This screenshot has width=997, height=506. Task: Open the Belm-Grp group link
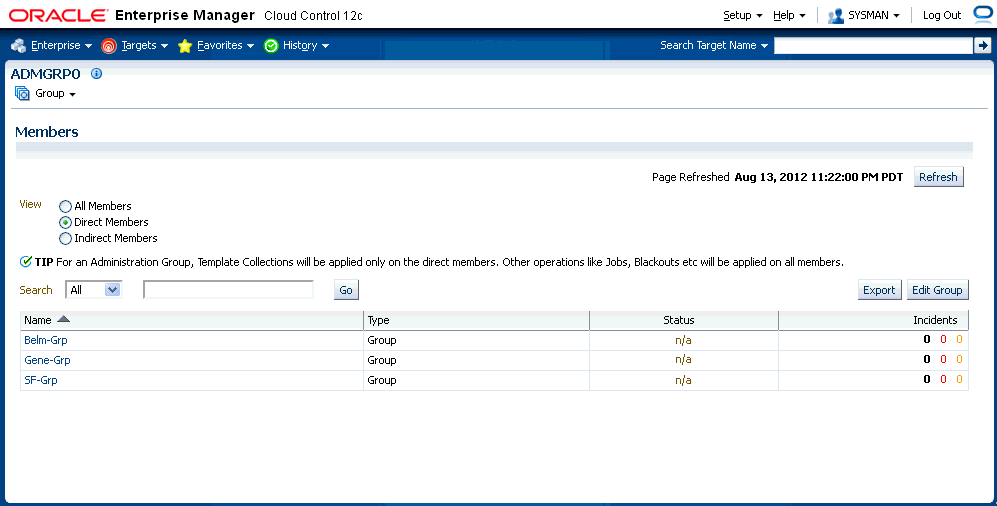(46, 340)
